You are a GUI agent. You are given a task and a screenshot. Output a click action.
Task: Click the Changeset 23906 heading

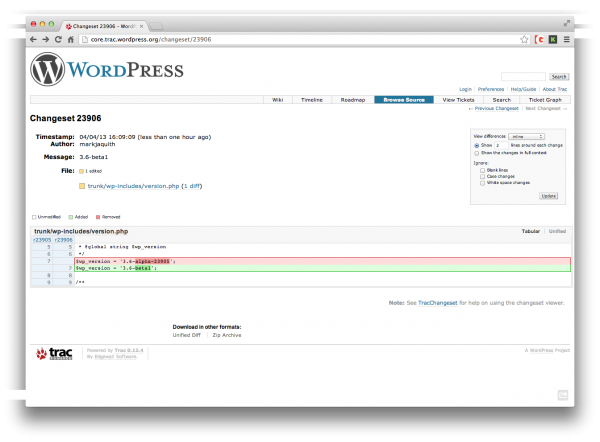tap(65, 118)
